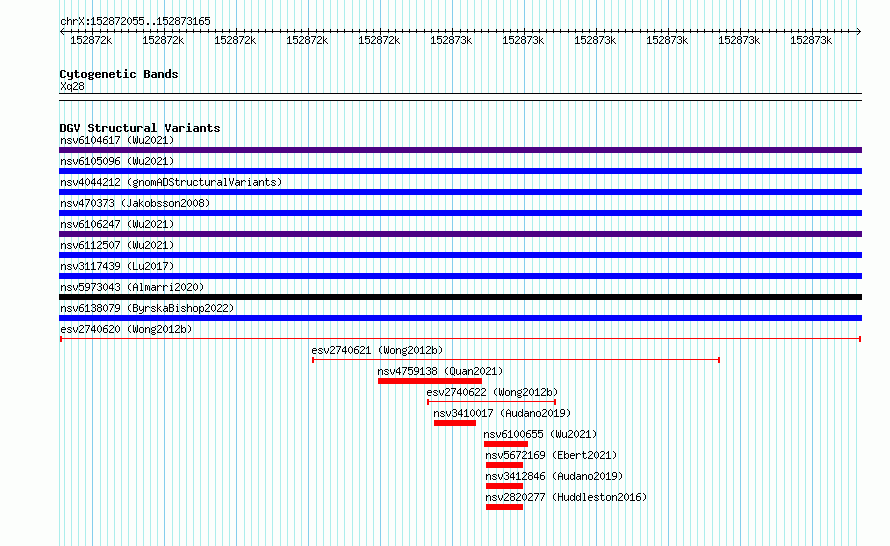
Task: Open nsv470373 (Jakobsson2008) variant label
Action: tap(135, 203)
